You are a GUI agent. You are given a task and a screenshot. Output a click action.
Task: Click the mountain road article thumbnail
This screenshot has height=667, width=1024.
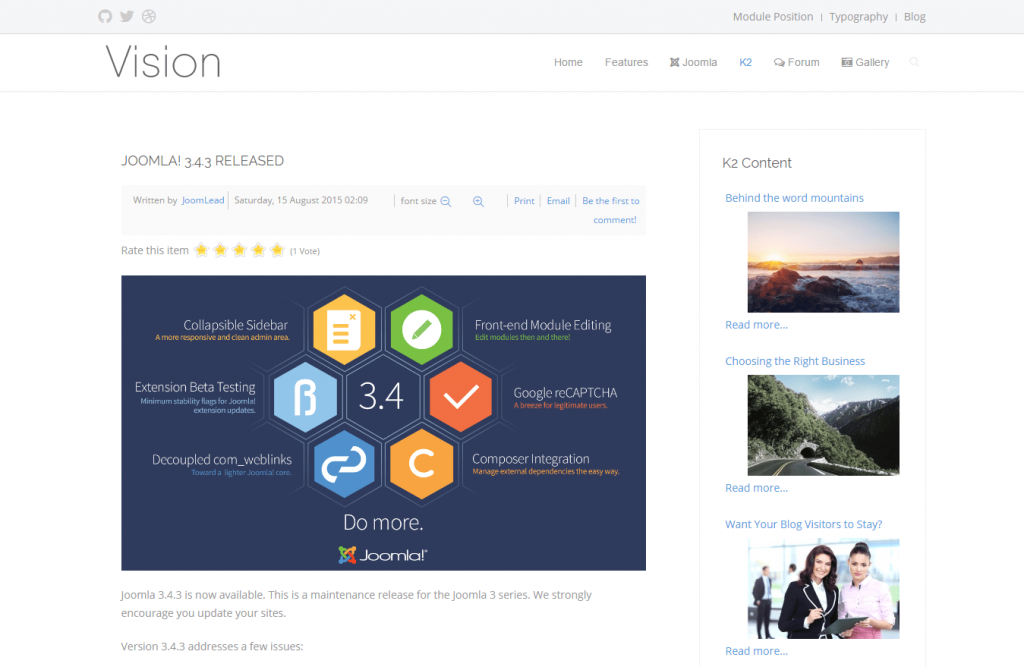[x=823, y=425]
